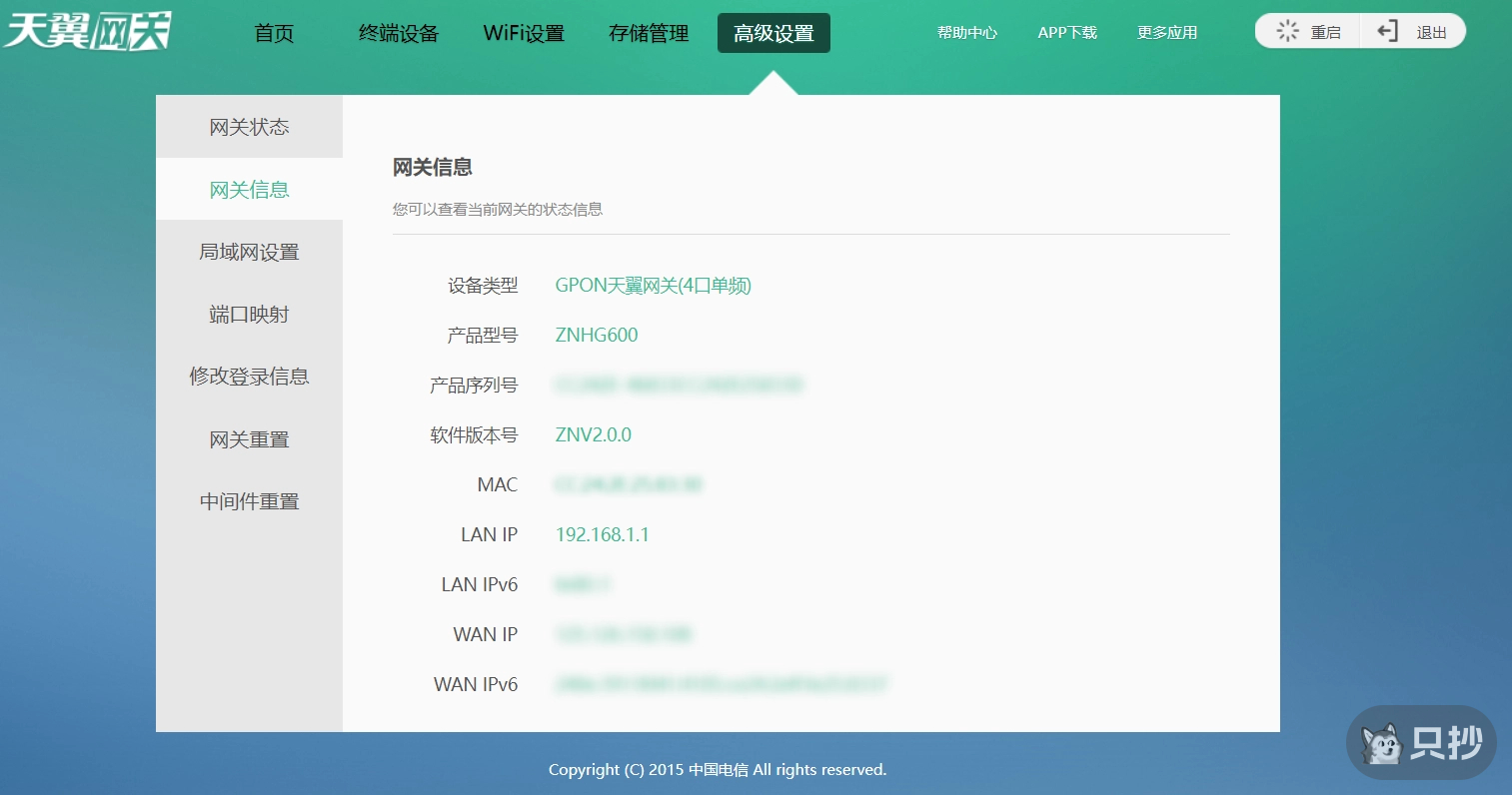Open 更多应用 link
1512x795 pixels.
point(1166,33)
